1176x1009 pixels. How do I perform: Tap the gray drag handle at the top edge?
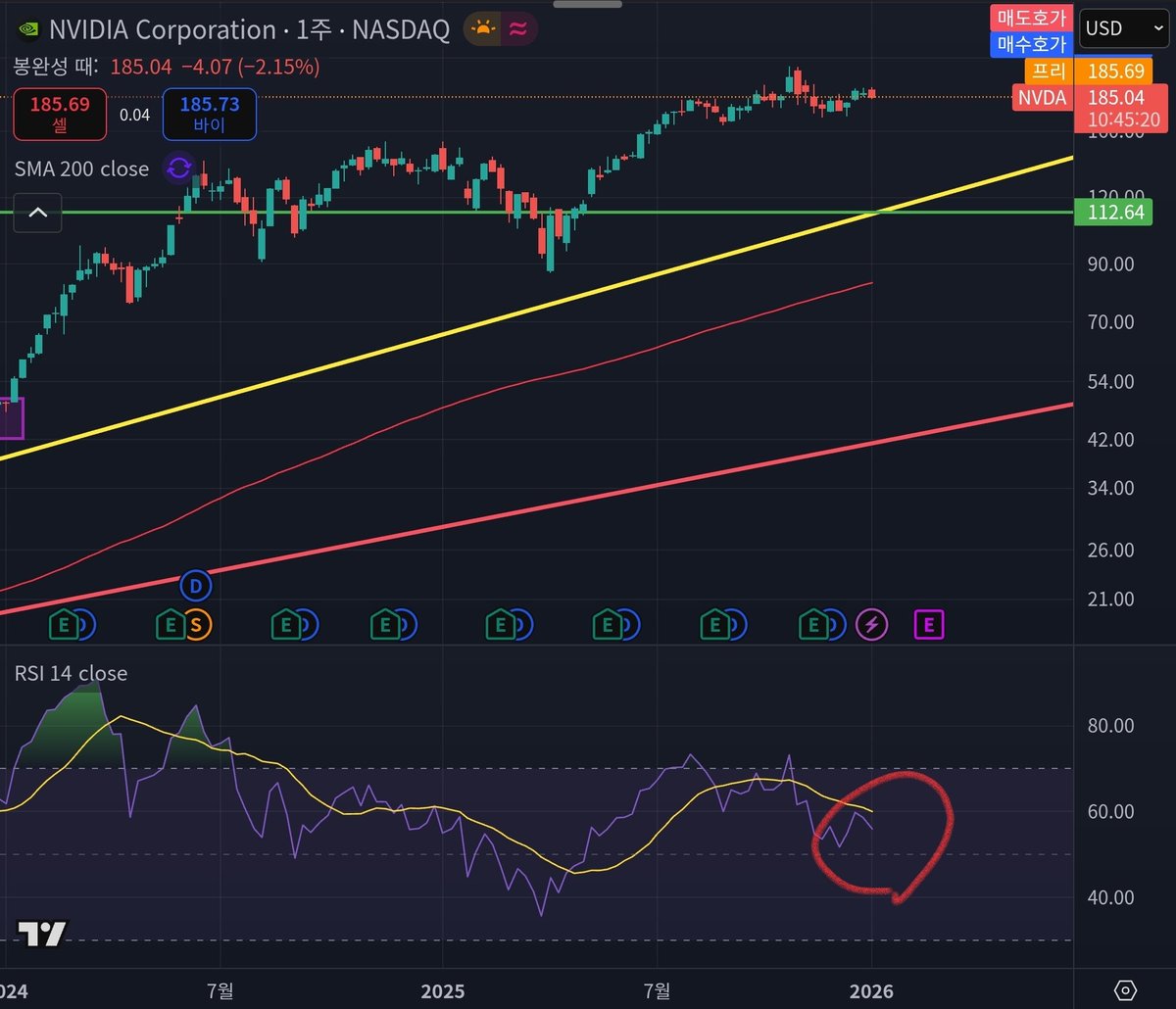pyautogui.click(x=587, y=4)
